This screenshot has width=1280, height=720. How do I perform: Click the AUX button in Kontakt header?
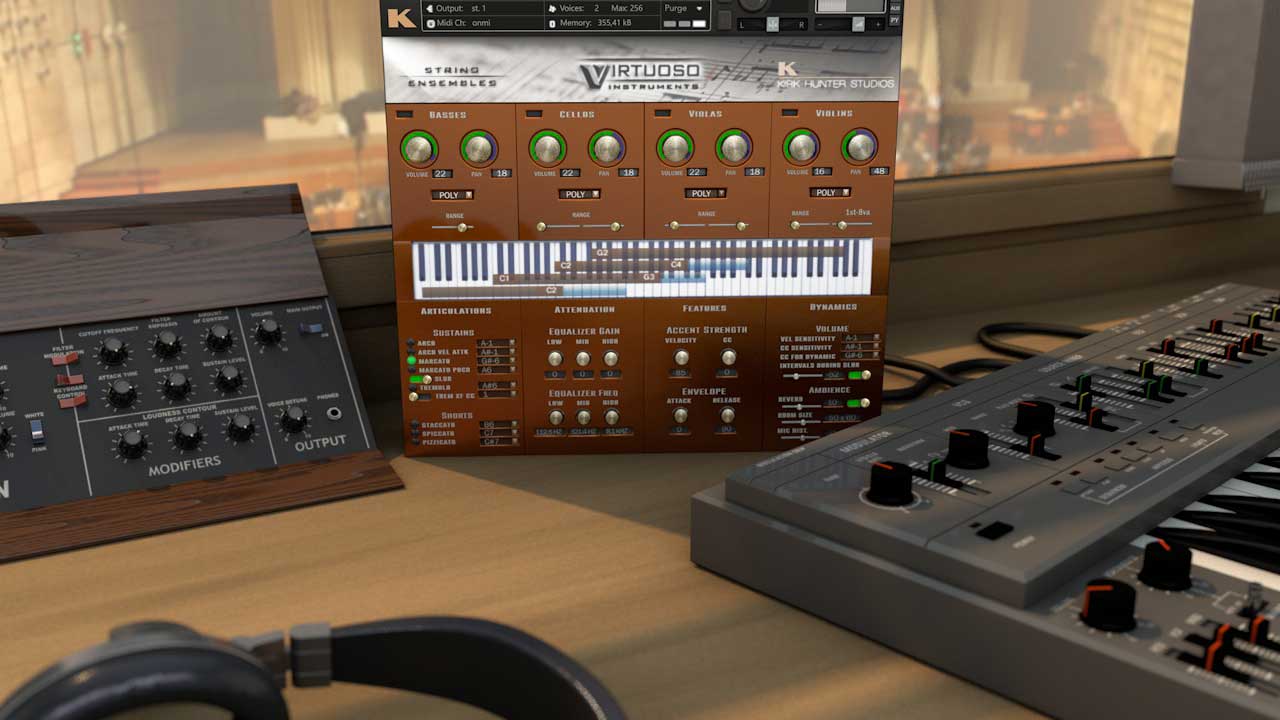click(894, 8)
